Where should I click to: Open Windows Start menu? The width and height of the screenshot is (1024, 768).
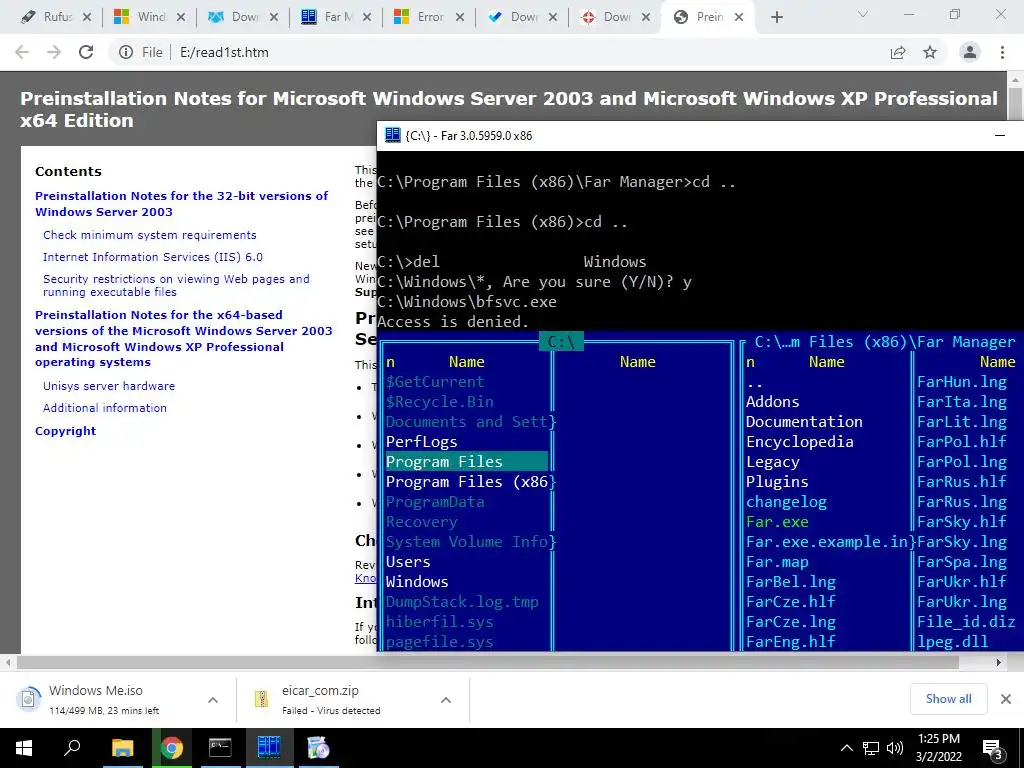pos(24,748)
